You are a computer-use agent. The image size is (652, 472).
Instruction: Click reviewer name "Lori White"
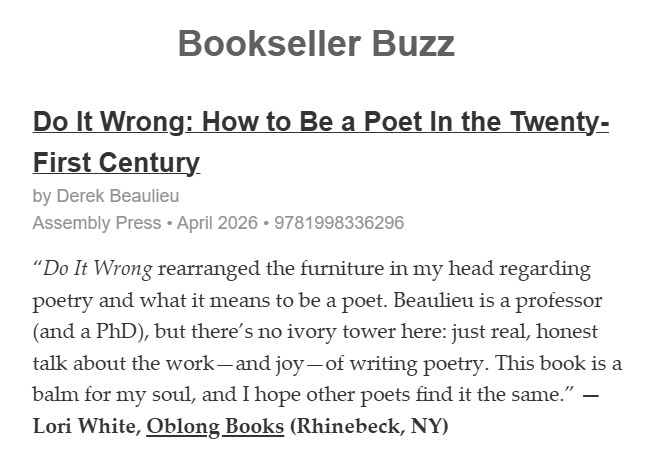[x=86, y=426]
